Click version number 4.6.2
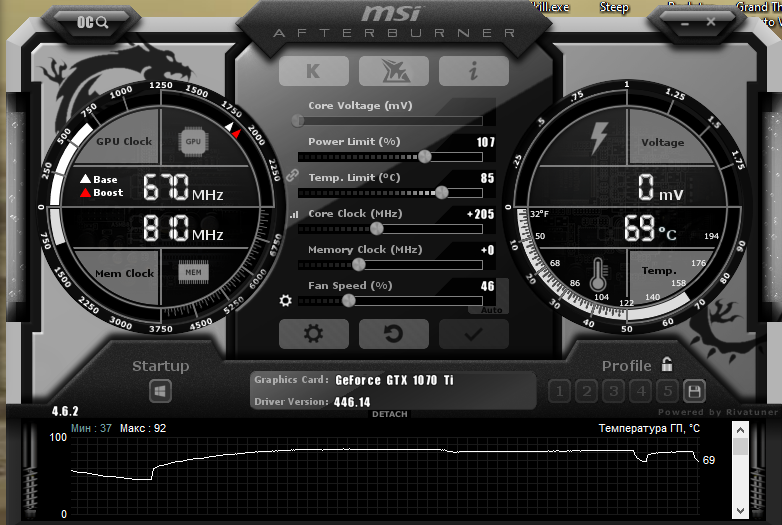 [65, 411]
